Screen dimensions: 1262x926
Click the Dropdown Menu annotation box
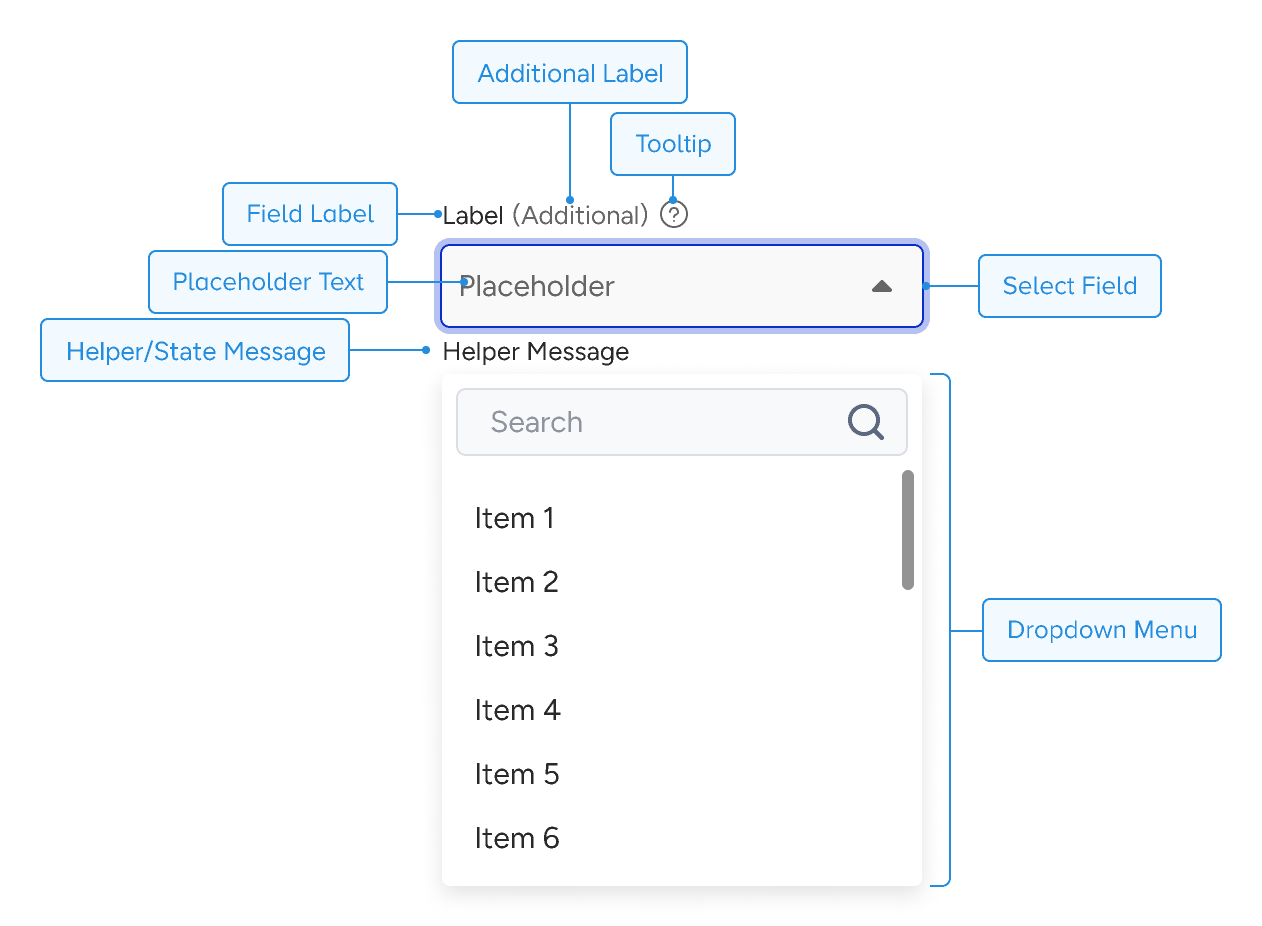coord(1101,630)
